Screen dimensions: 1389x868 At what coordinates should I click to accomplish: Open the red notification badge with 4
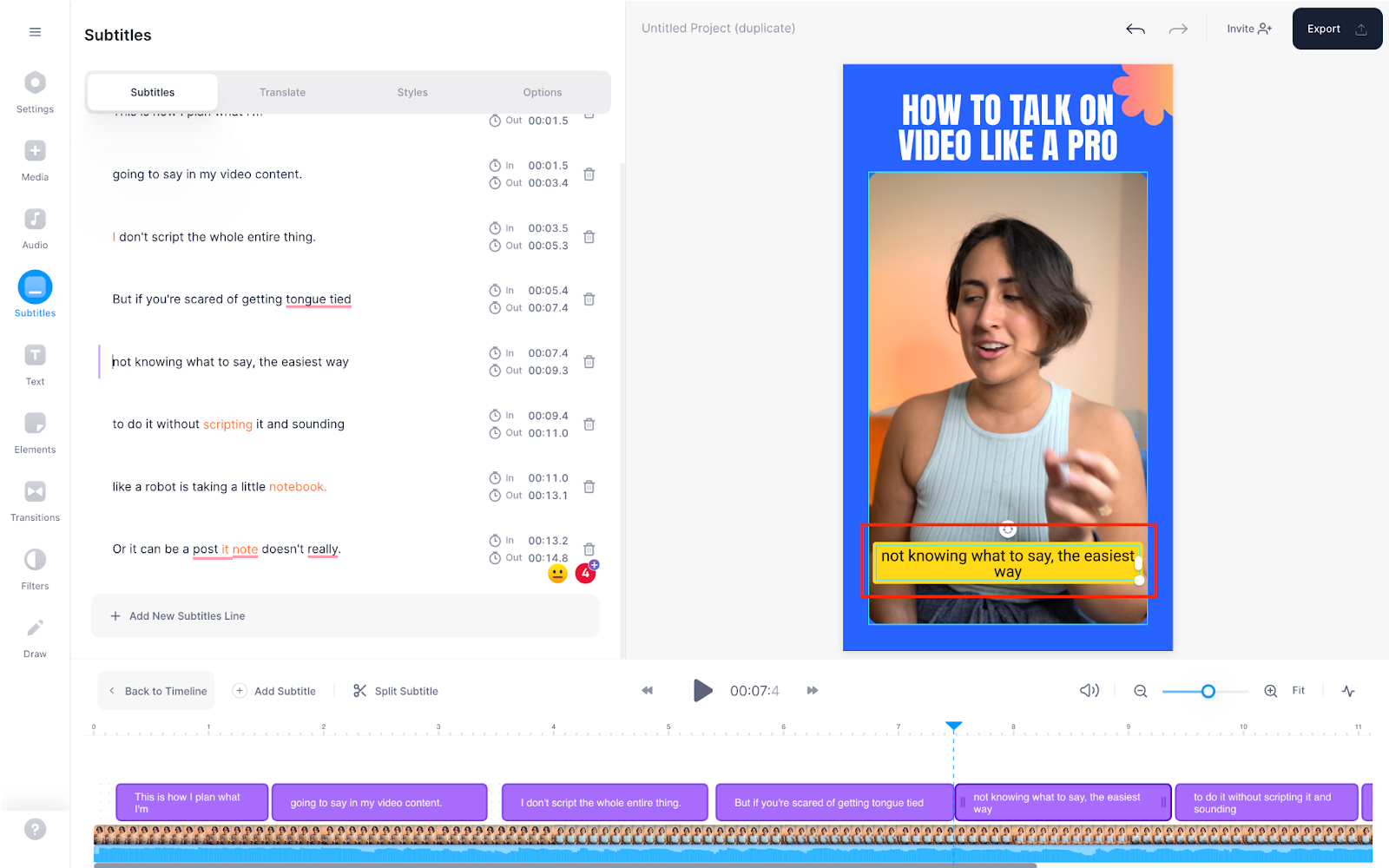pyautogui.click(x=586, y=573)
